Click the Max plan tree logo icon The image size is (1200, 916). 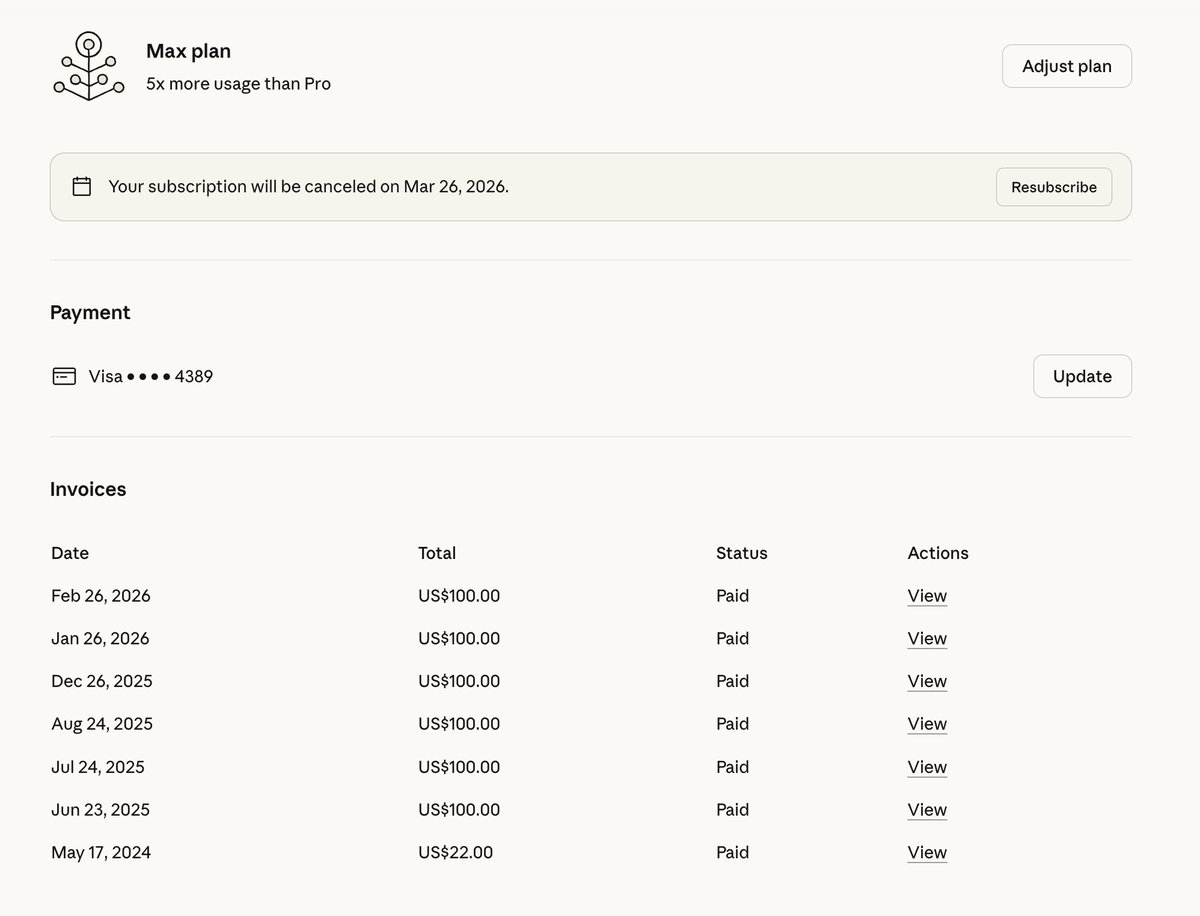[x=89, y=66]
